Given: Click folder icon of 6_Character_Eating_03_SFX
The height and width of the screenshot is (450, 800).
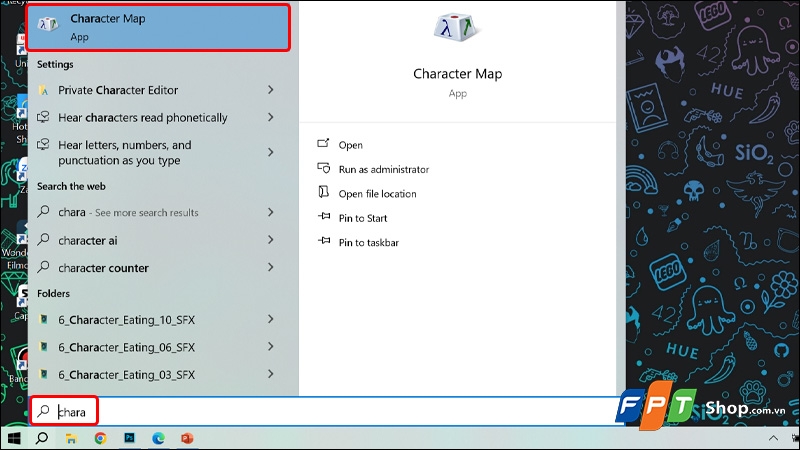Looking at the screenshot, I should (44, 374).
